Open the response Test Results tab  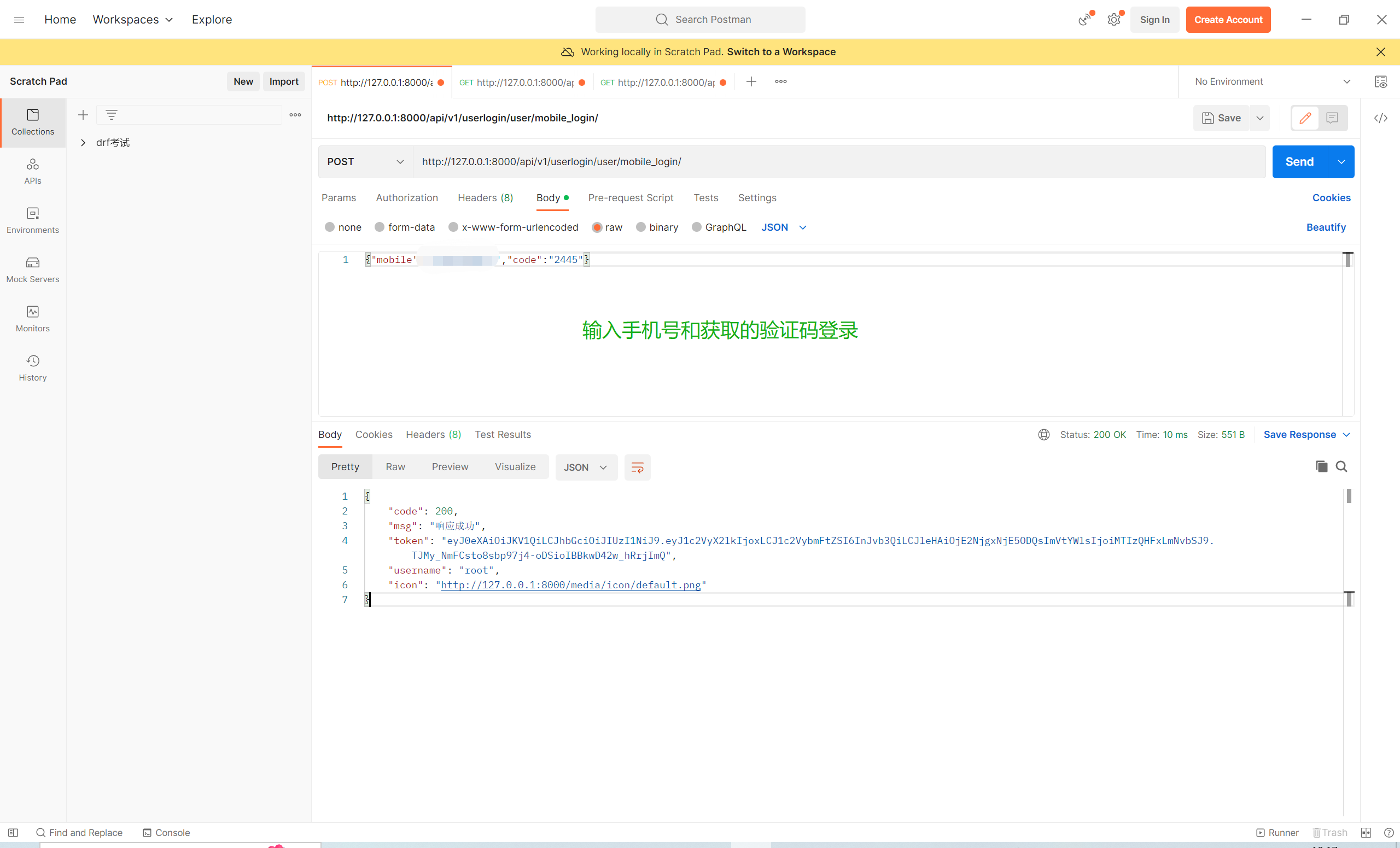point(502,435)
